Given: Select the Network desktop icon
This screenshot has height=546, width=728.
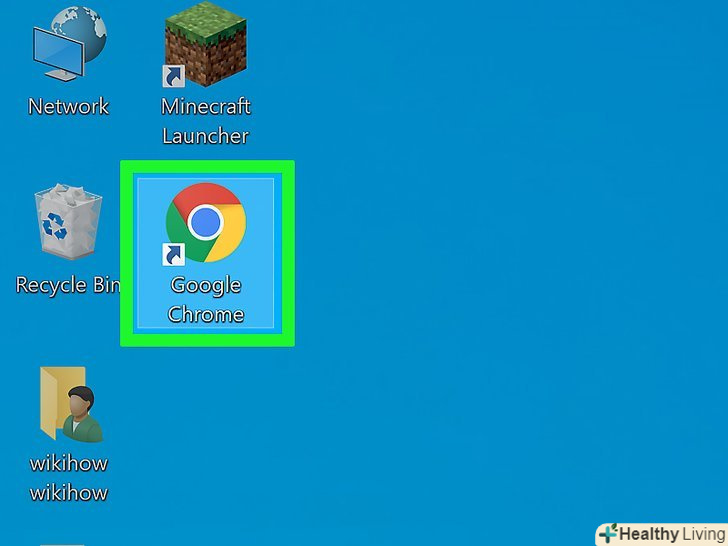Looking at the screenshot, I should coord(69,44).
